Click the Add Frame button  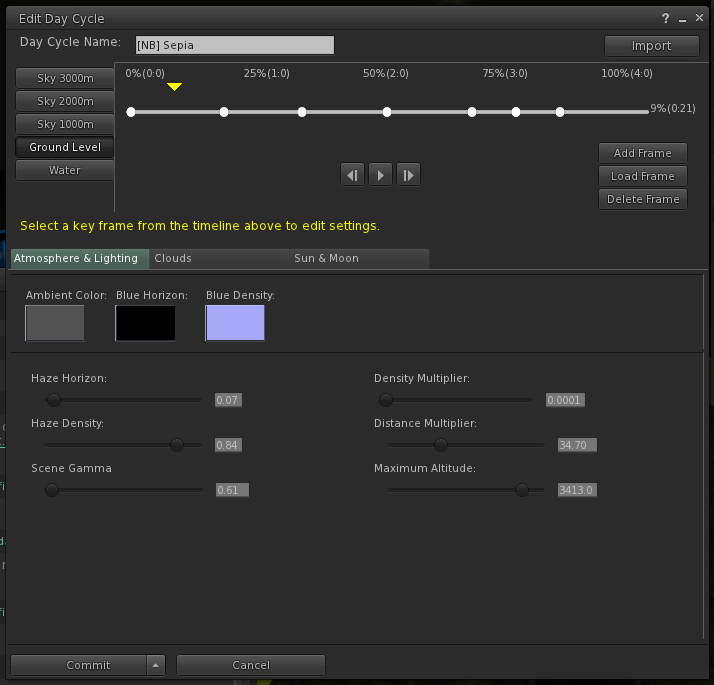tap(643, 153)
